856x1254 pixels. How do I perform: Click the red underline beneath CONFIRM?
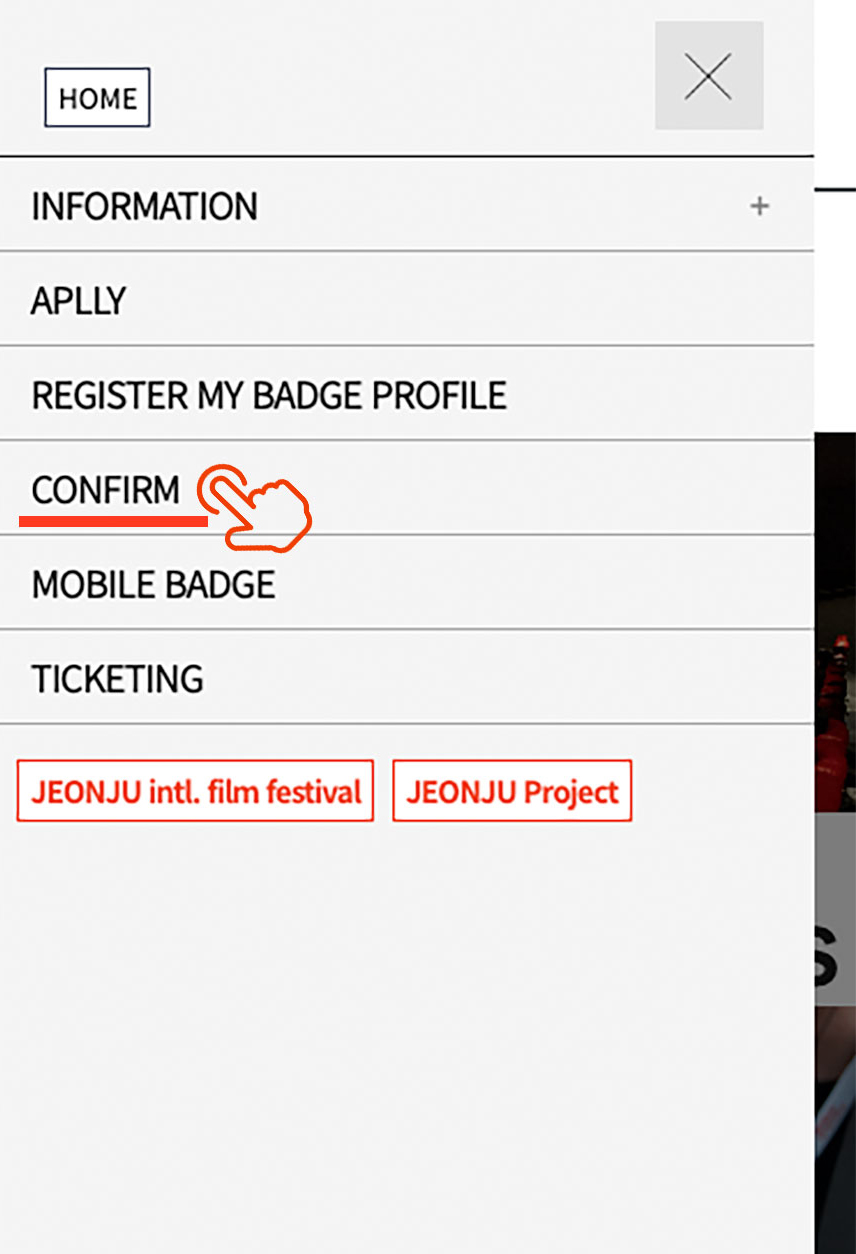click(112, 521)
